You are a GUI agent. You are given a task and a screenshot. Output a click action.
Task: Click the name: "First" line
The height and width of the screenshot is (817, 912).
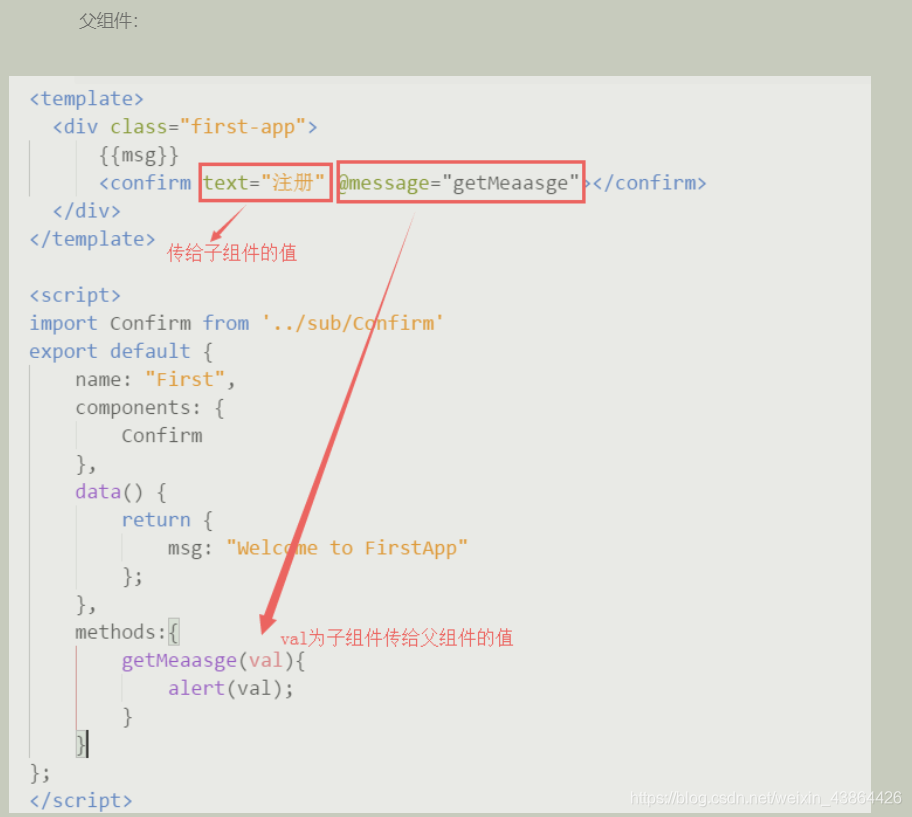[155, 379]
